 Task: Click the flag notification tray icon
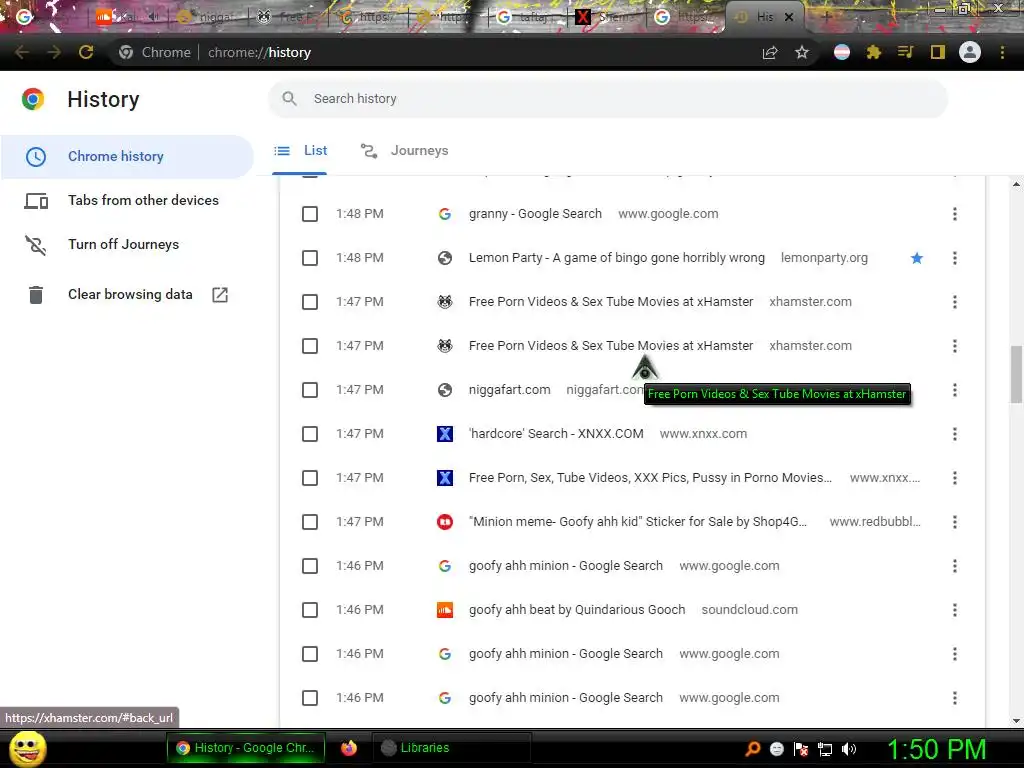point(801,749)
